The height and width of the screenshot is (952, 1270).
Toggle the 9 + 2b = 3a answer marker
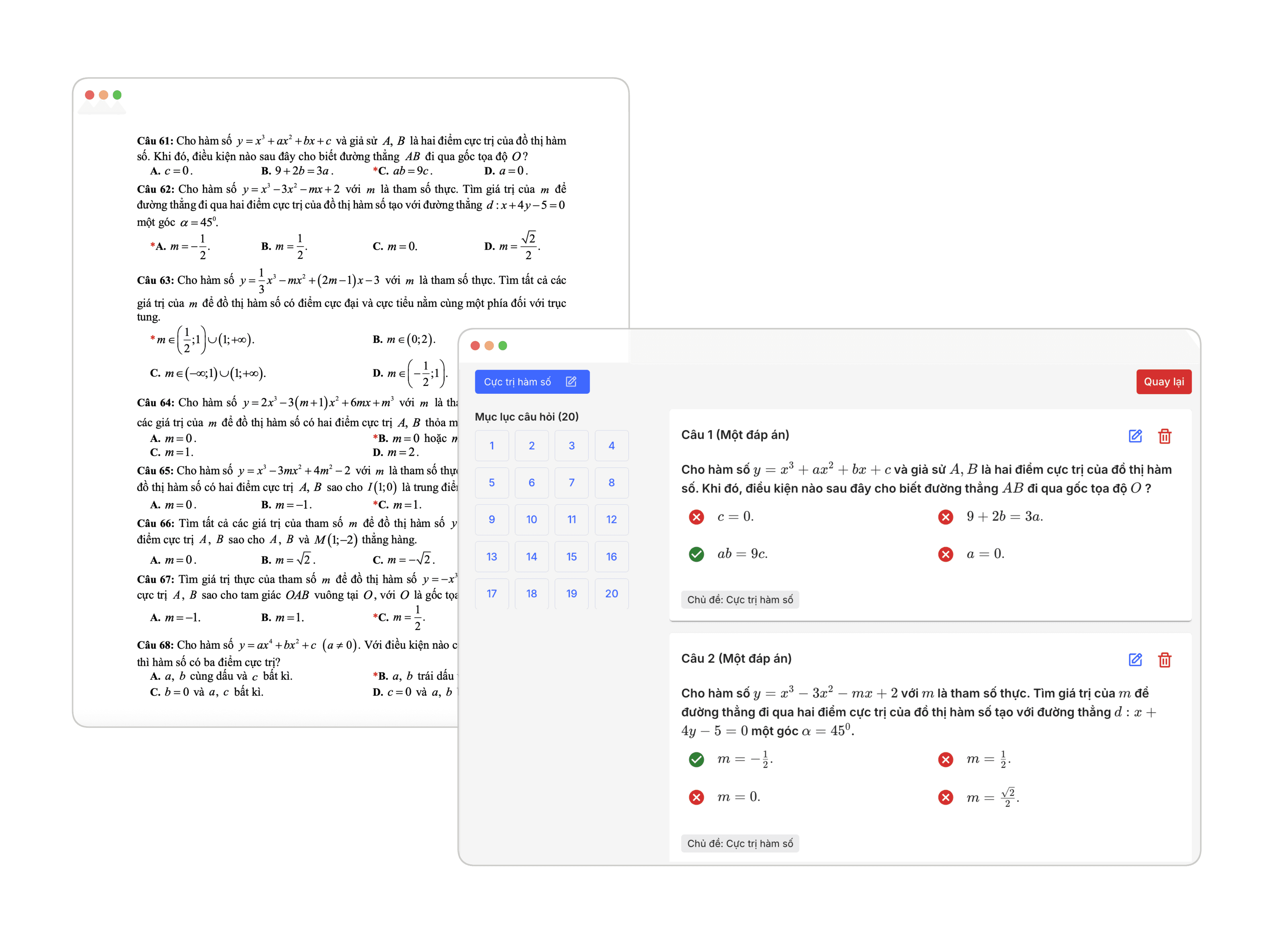pyautogui.click(x=945, y=517)
